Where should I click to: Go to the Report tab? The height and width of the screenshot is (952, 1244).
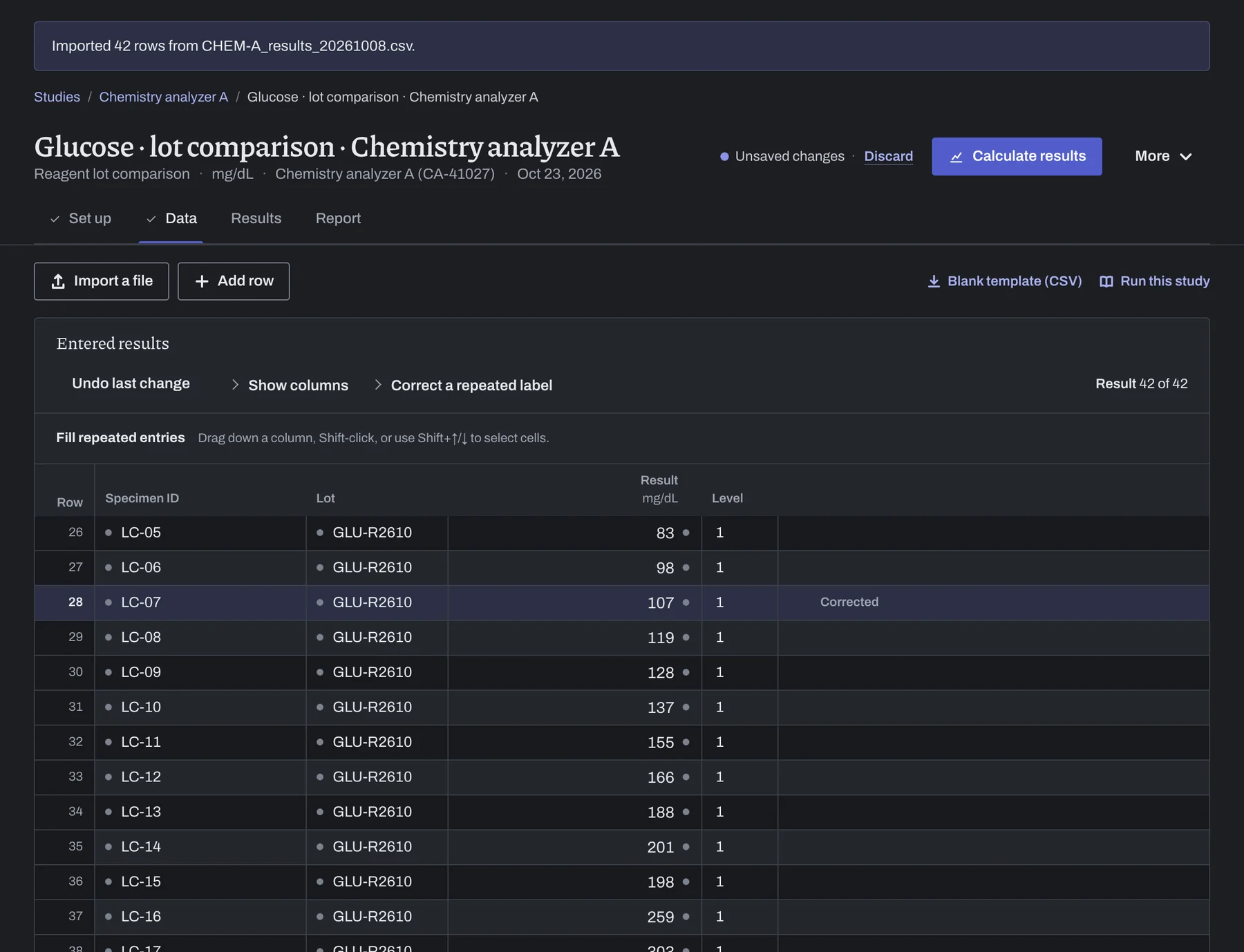[x=338, y=218]
